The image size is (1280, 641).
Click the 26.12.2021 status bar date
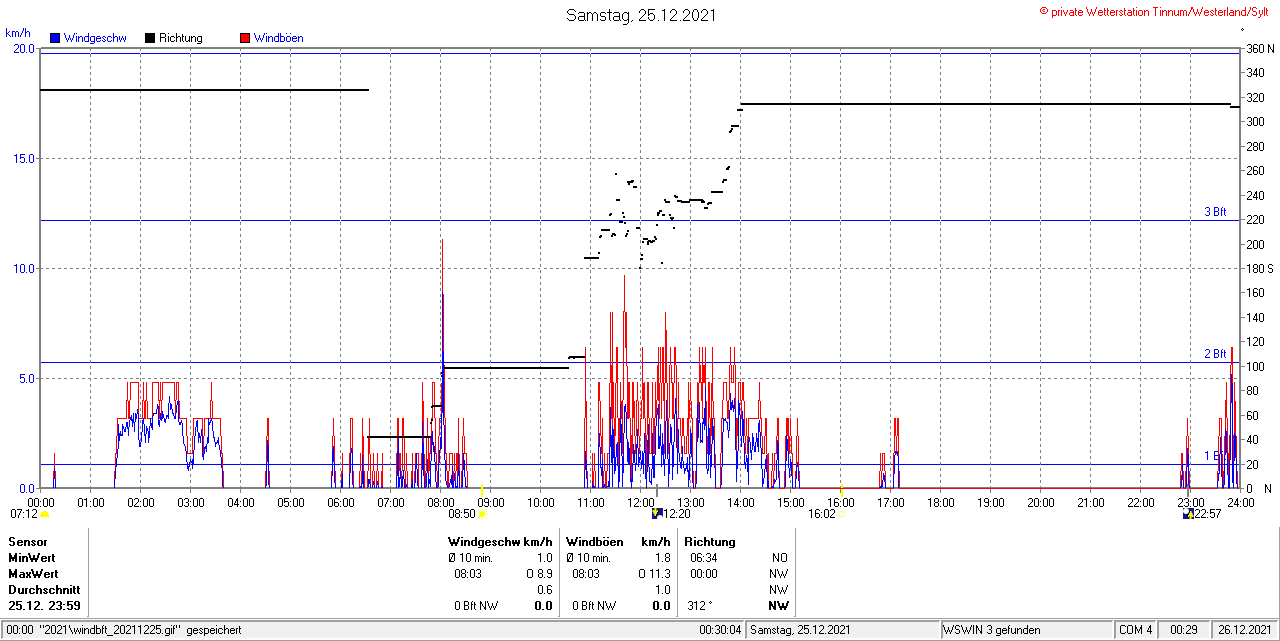click(1244, 630)
